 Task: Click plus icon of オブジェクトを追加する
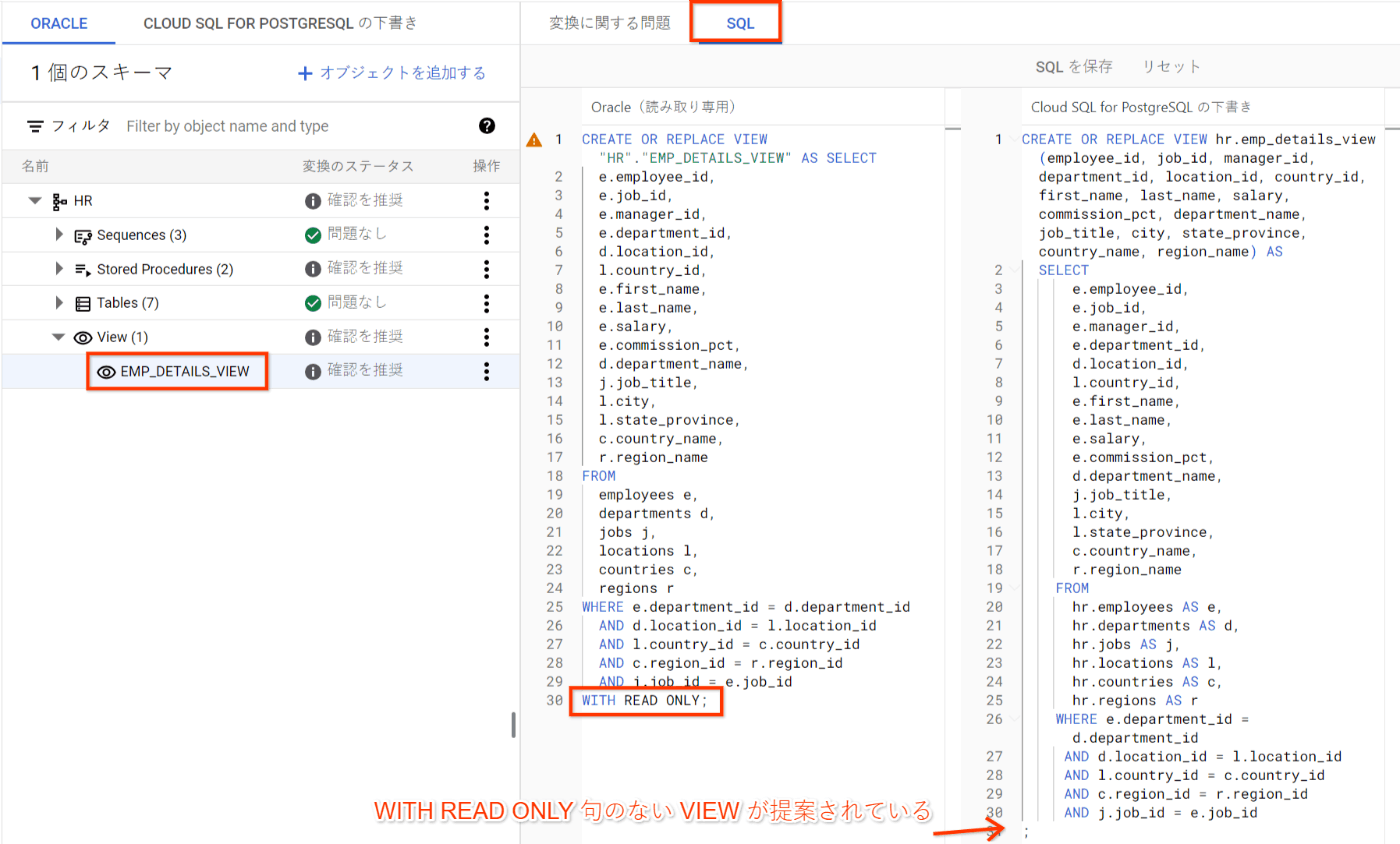pos(305,73)
